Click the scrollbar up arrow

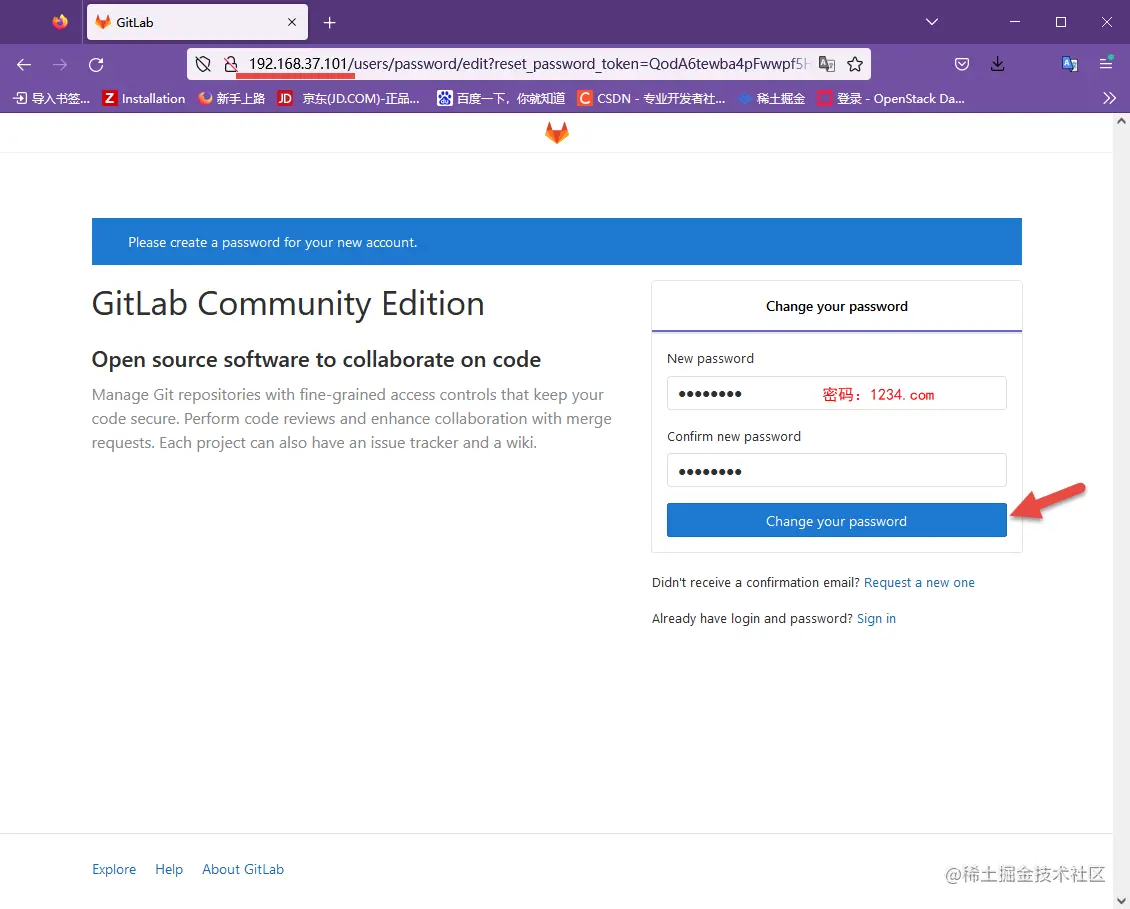pos(1121,121)
